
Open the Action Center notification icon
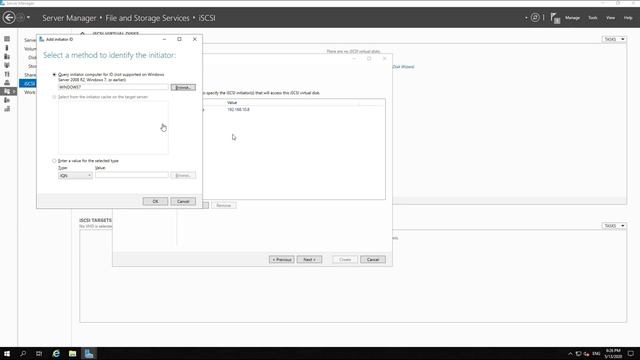point(631,354)
